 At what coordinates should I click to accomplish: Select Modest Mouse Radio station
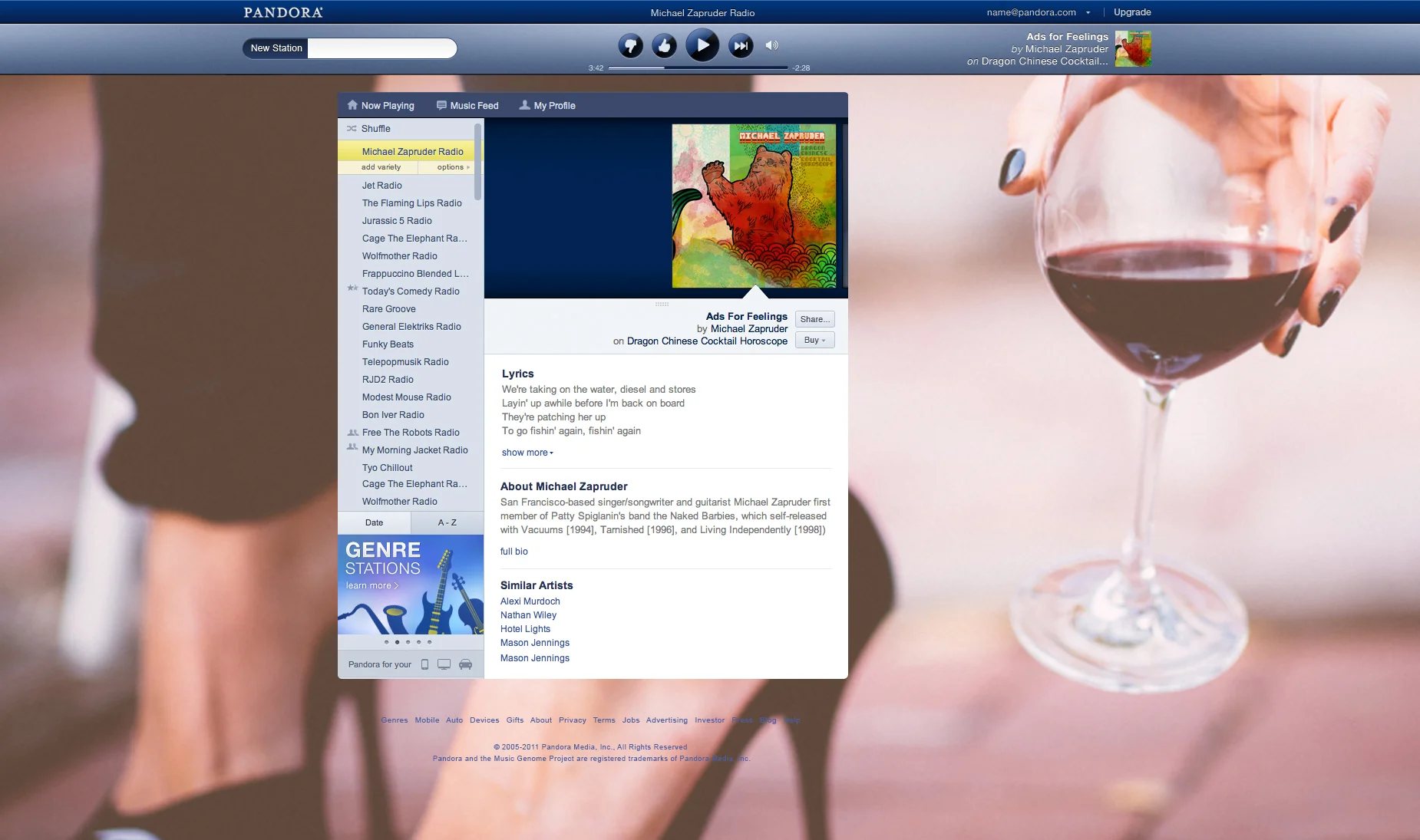click(407, 397)
